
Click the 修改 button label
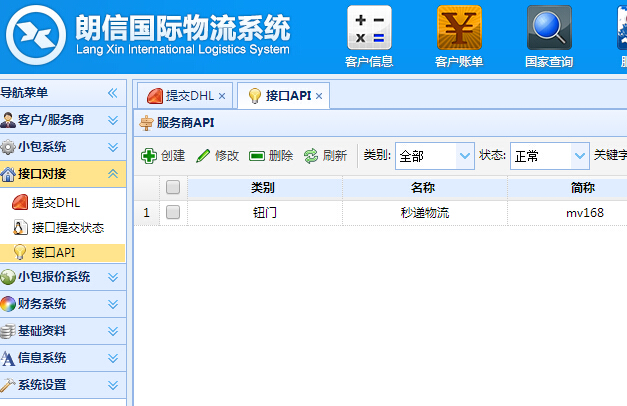[227, 156]
